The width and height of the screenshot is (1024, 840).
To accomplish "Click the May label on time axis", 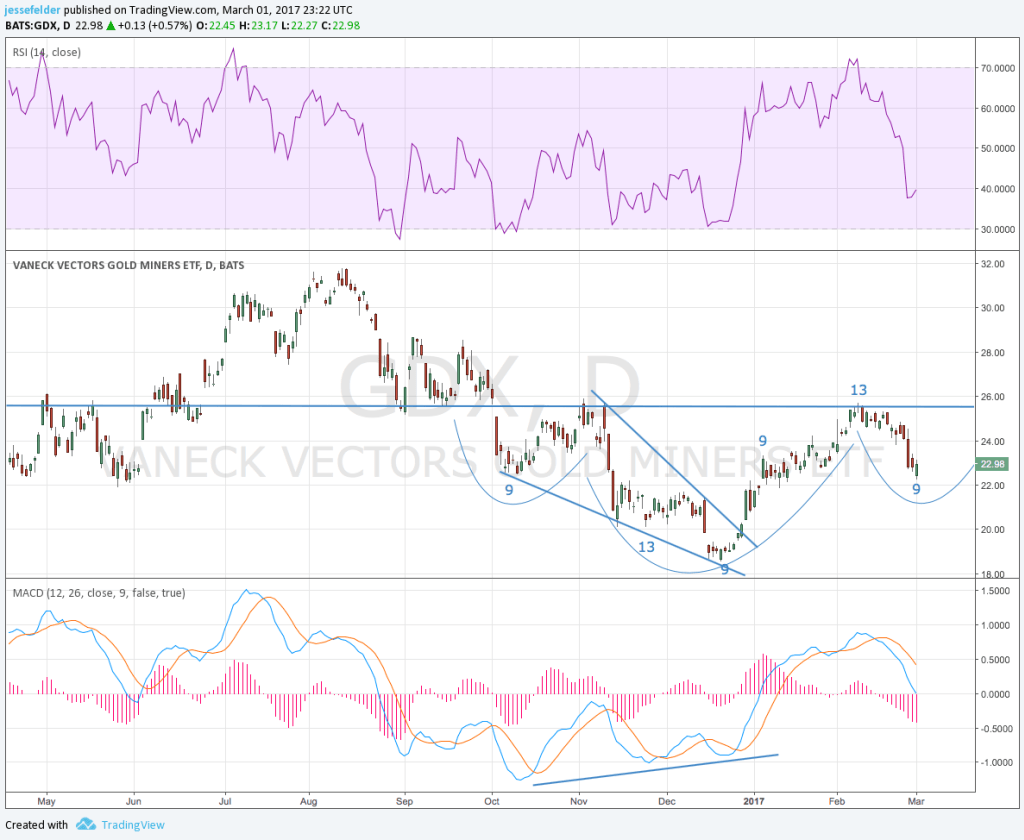I will coord(46,801).
